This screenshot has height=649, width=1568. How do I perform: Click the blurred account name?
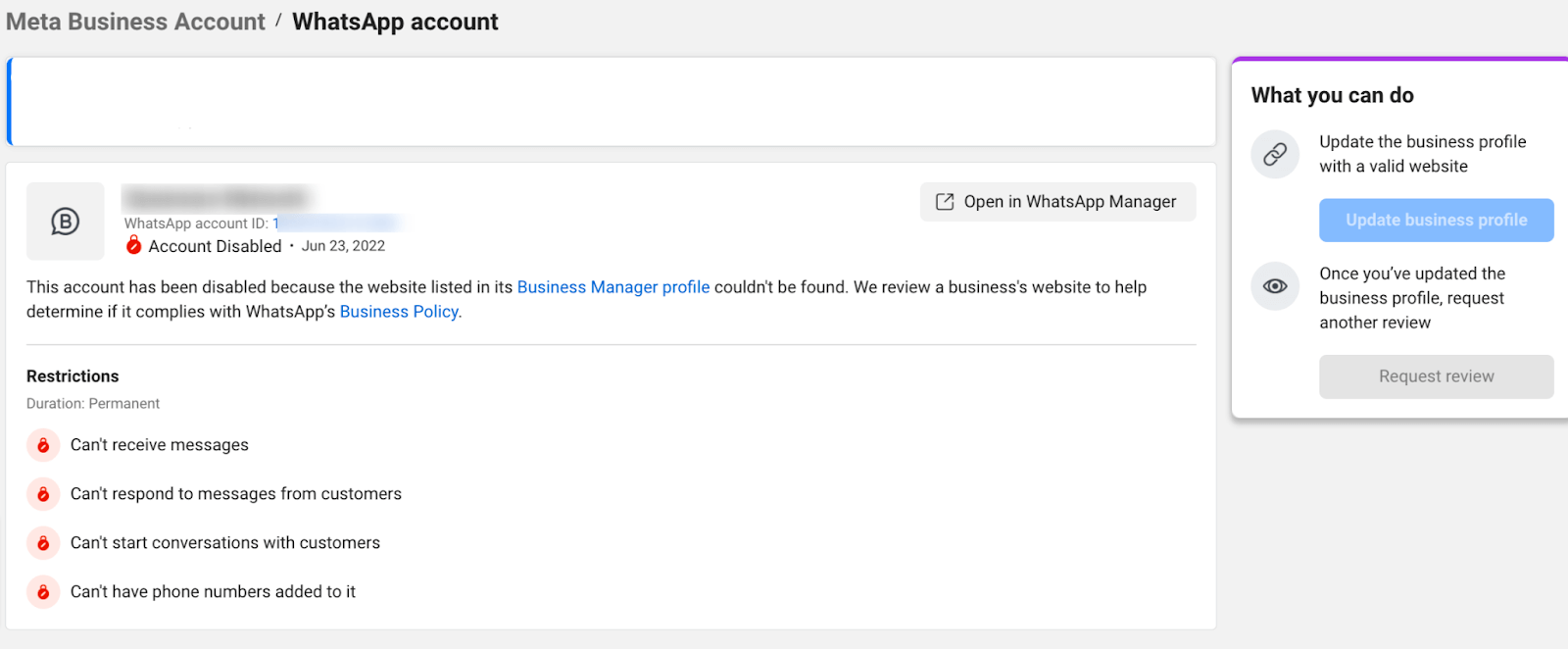(x=216, y=198)
